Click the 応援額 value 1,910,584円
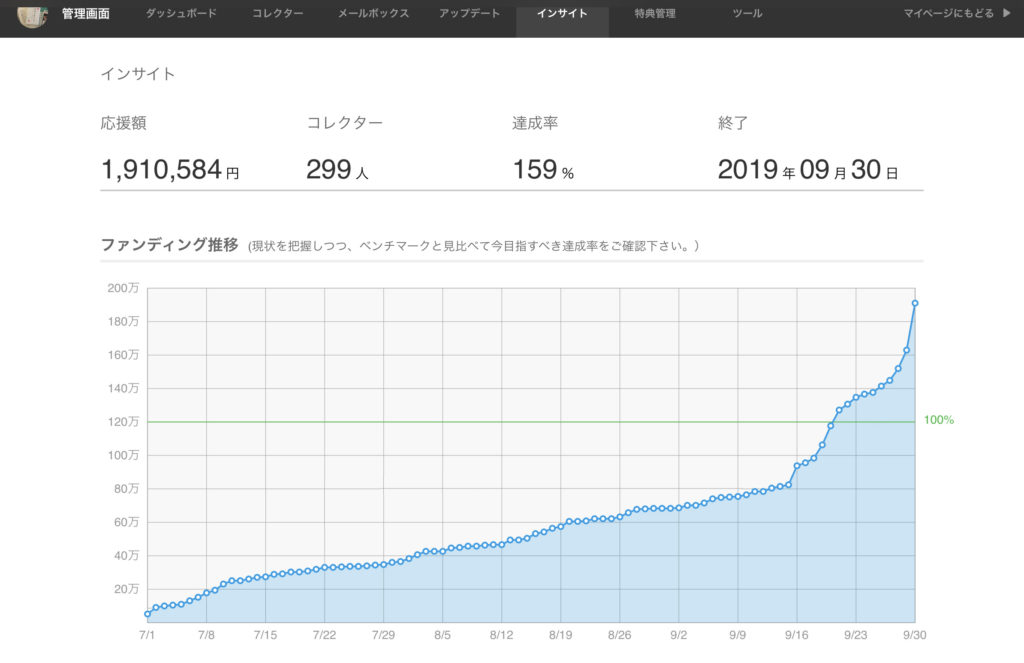This screenshot has height=663, width=1024. coord(169,170)
